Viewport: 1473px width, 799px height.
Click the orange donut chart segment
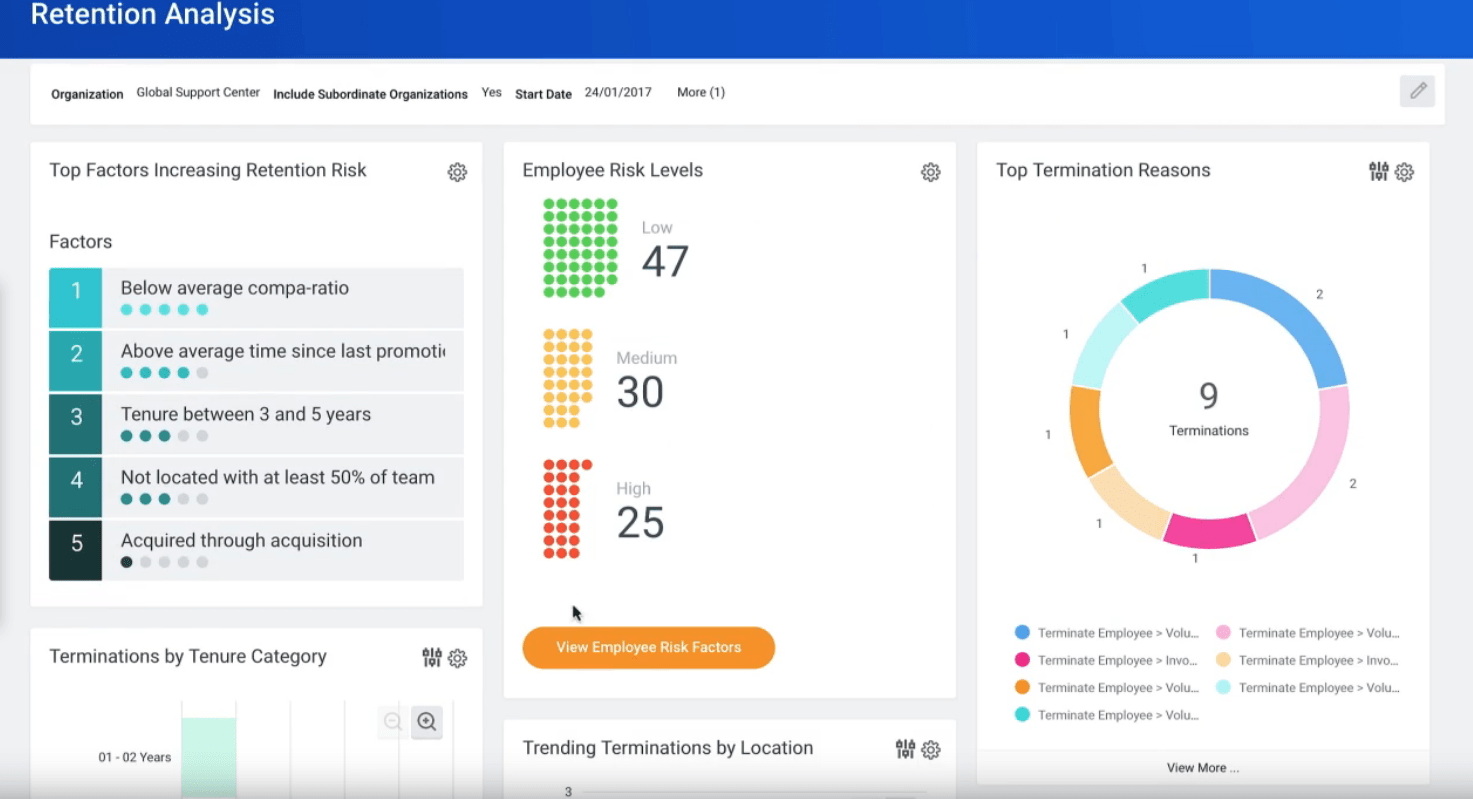pos(1087,430)
